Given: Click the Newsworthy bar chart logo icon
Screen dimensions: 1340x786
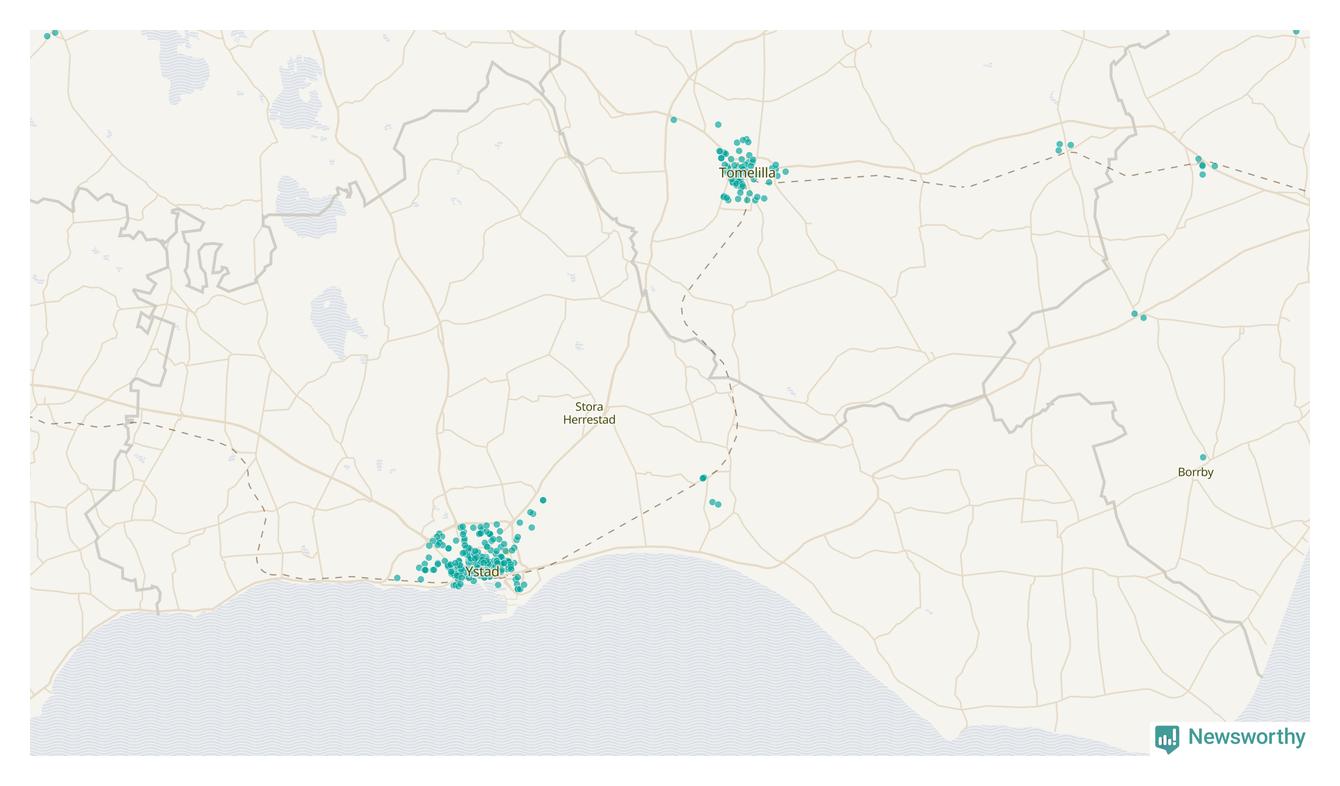Looking at the screenshot, I should [1166, 738].
